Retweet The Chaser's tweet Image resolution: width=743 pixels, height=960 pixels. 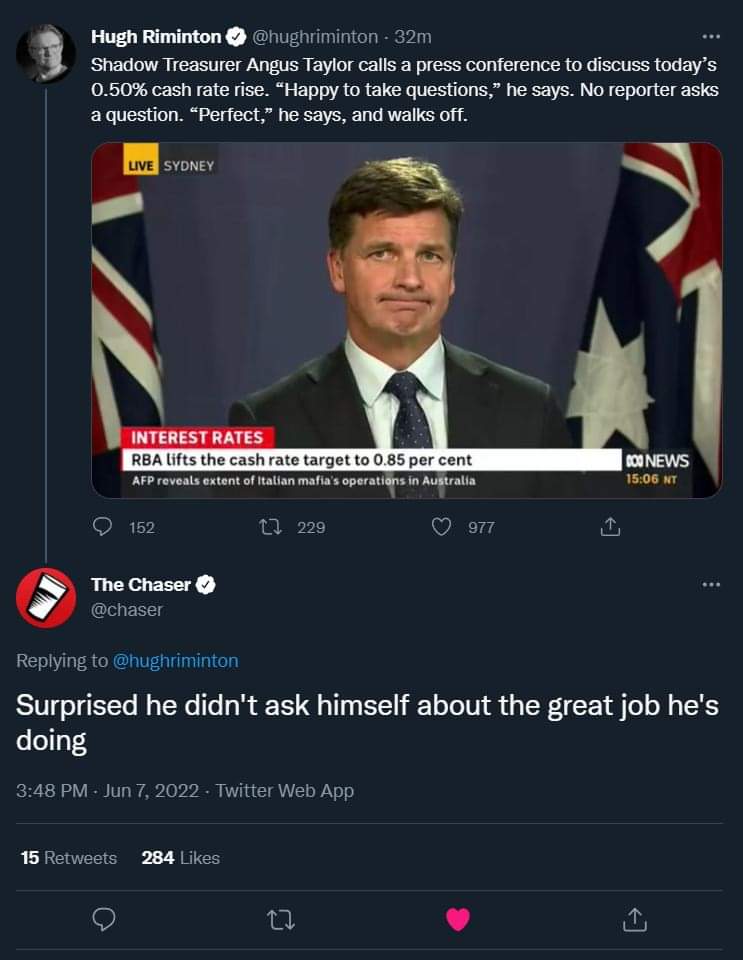click(280, 919)
